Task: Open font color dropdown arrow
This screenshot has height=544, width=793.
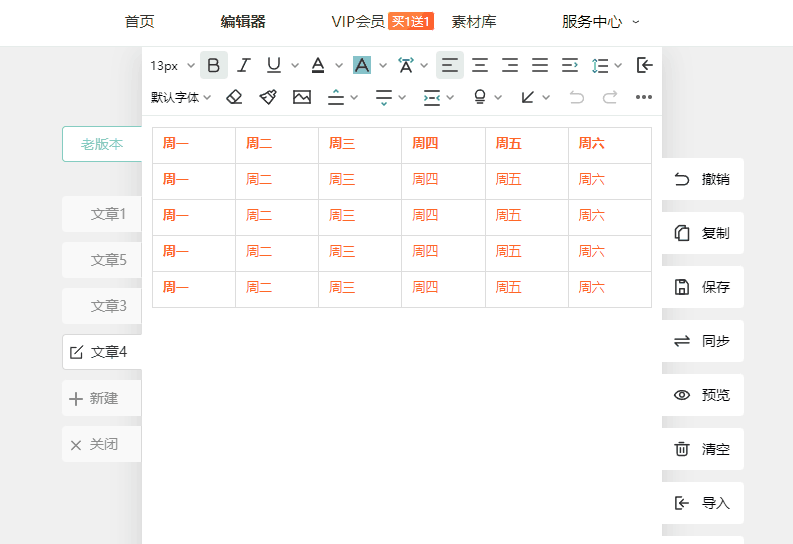Action: [339, 65]
